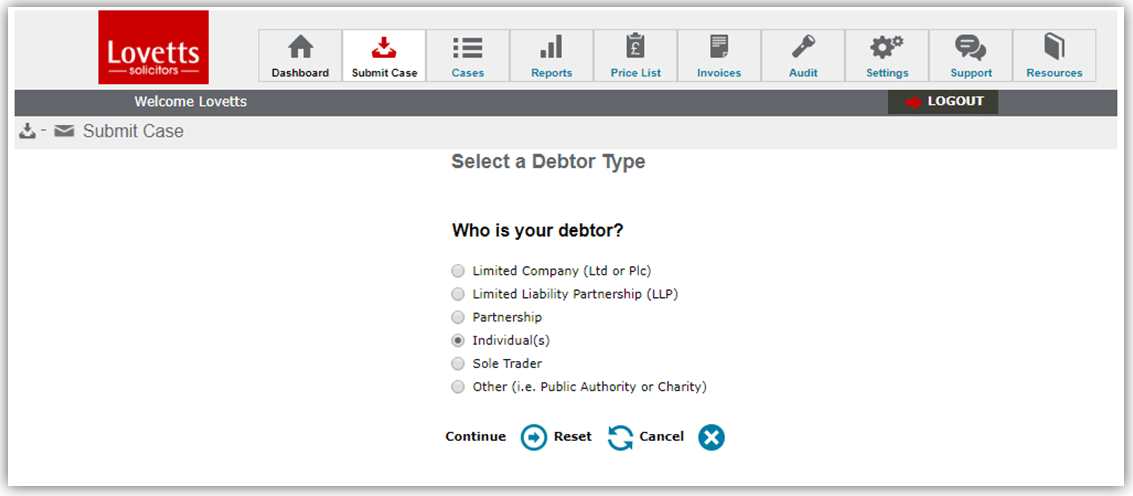
Task: Switch to the Submit Case tab
Action: click(384, 55)
